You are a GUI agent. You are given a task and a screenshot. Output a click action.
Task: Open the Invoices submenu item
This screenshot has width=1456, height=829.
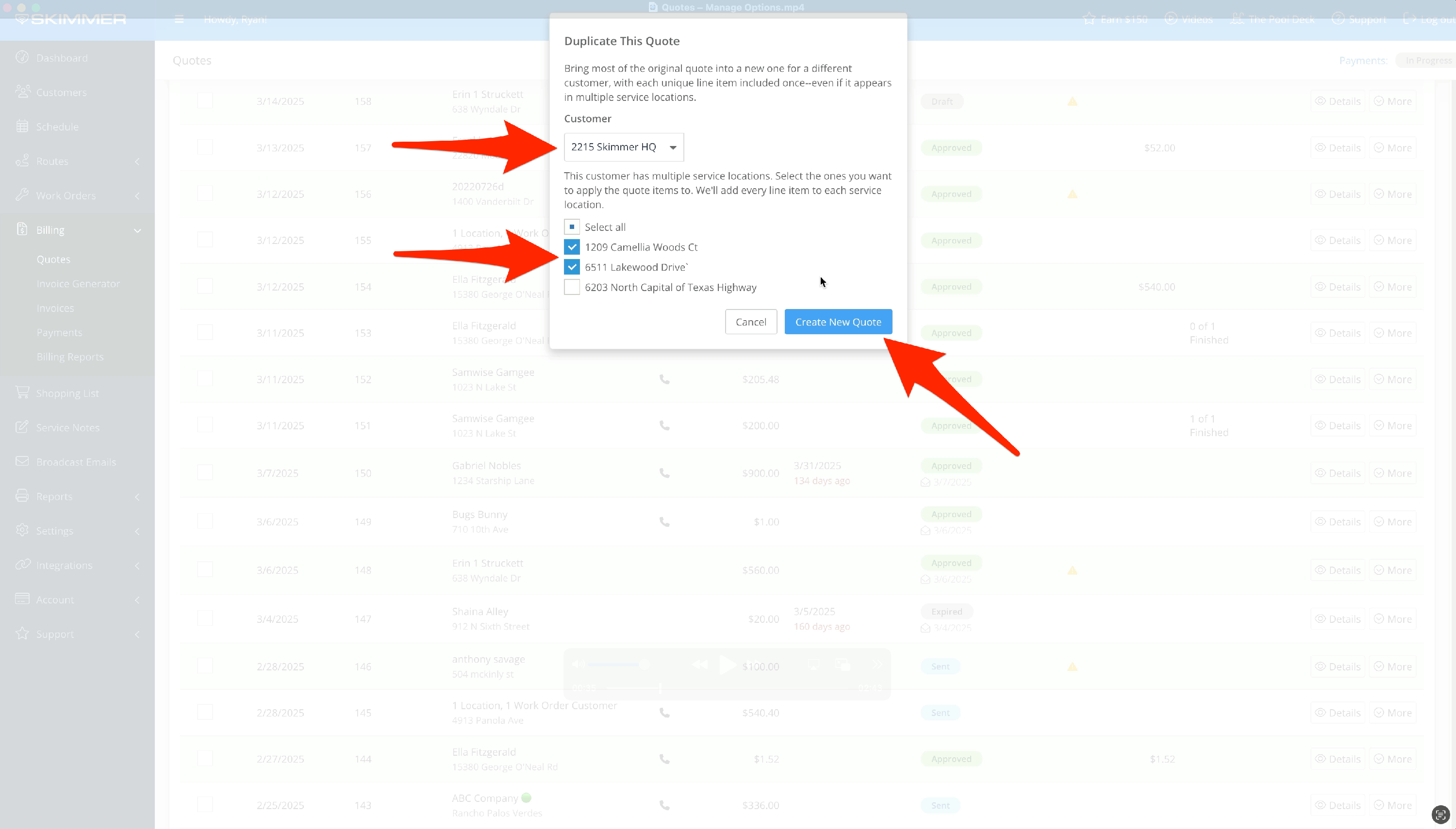pyautogui.click(x=55, y=308)
